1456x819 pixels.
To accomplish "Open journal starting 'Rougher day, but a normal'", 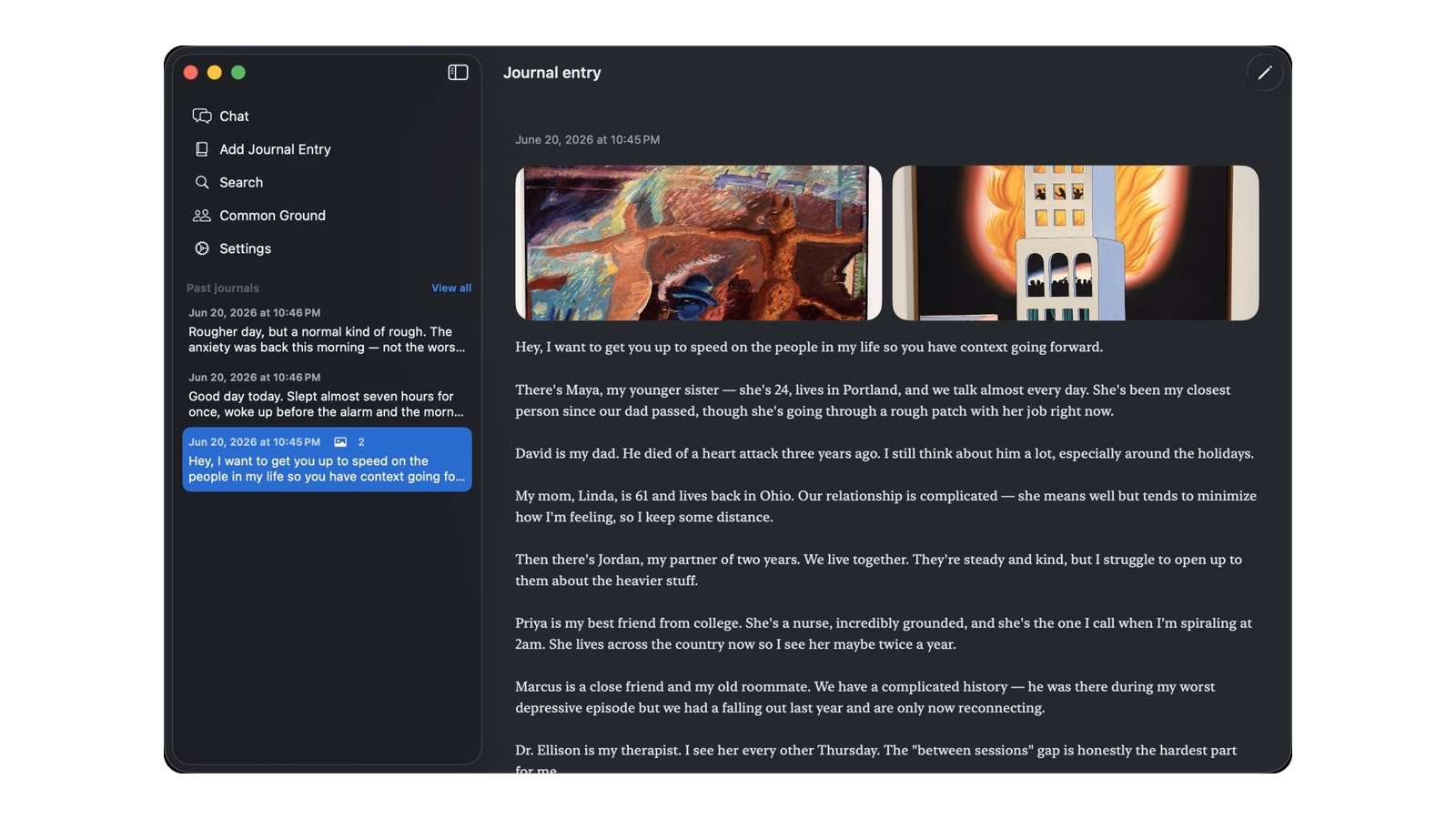I will pyautogui.click(x=327, y=330).
